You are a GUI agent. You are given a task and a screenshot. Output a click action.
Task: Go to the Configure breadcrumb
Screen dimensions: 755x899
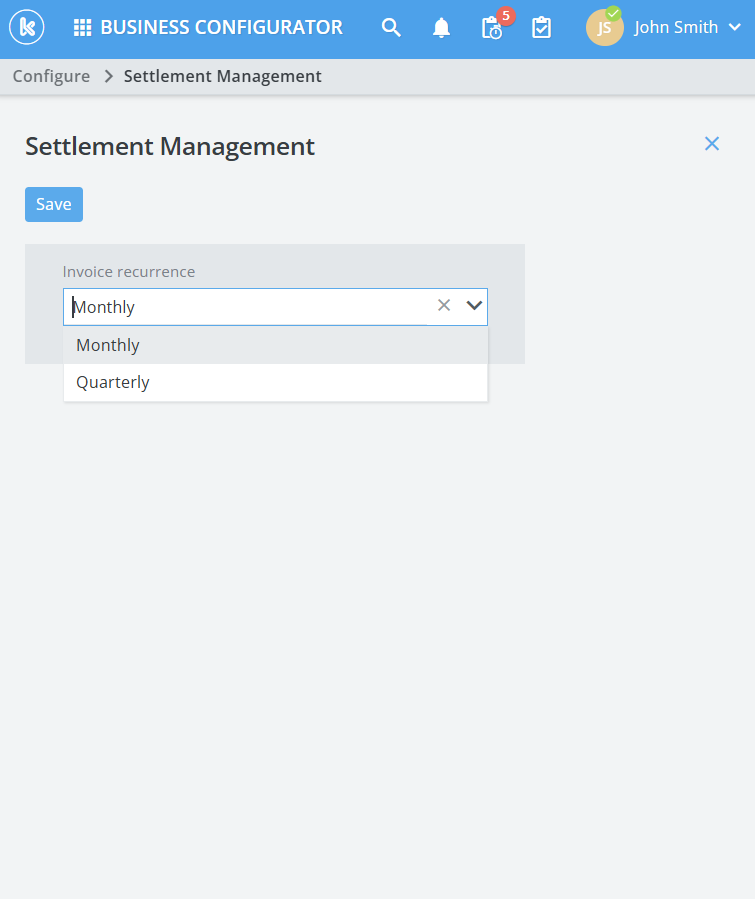51,76
